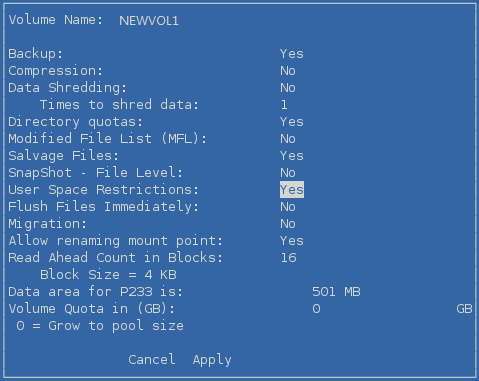Screen dimensions: 479x381
Task: Select Times to shred data value
Action: coord(284,105)
